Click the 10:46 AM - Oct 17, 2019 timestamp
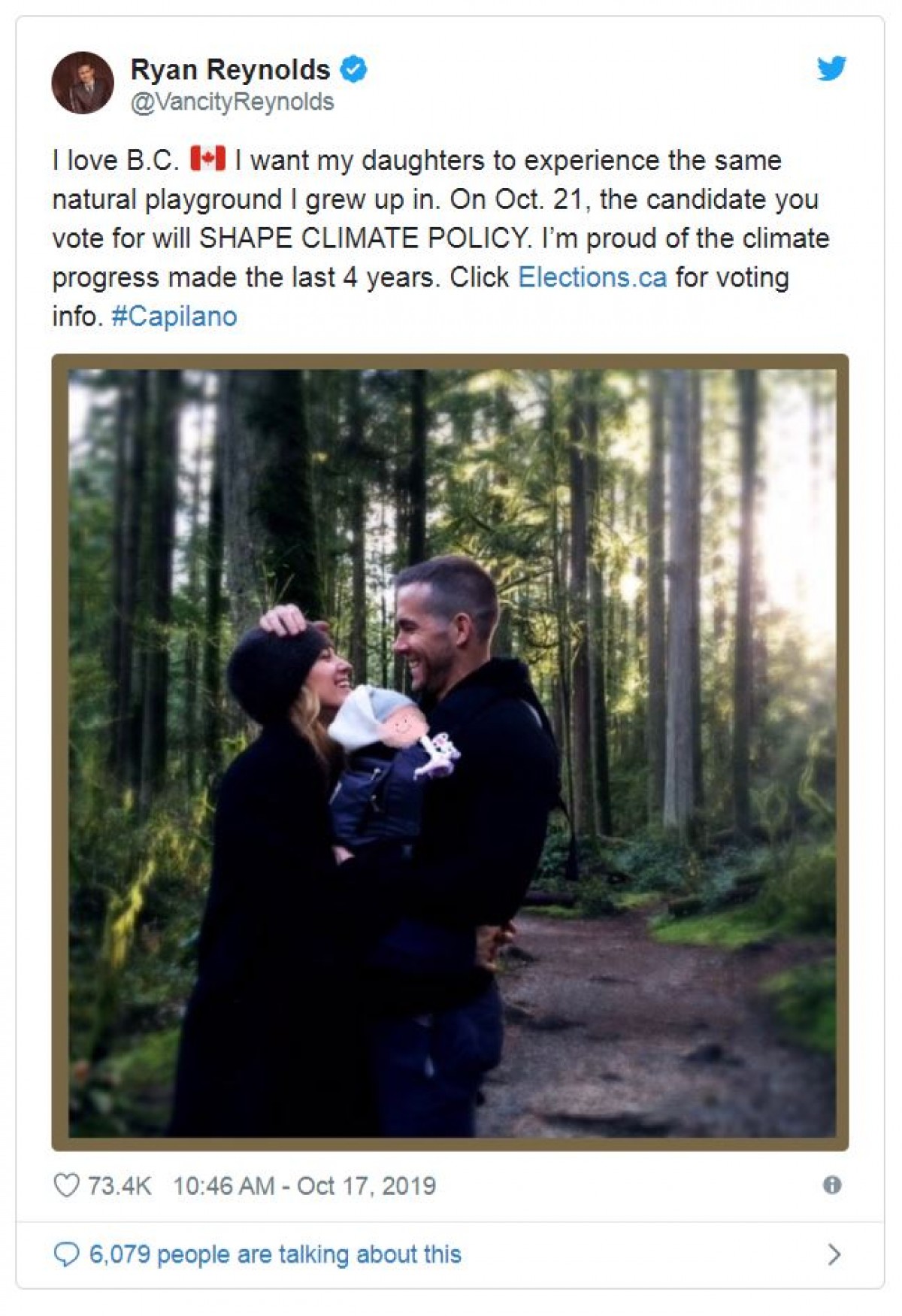Screen dimensions: 902x1316 click(304, 1186)
